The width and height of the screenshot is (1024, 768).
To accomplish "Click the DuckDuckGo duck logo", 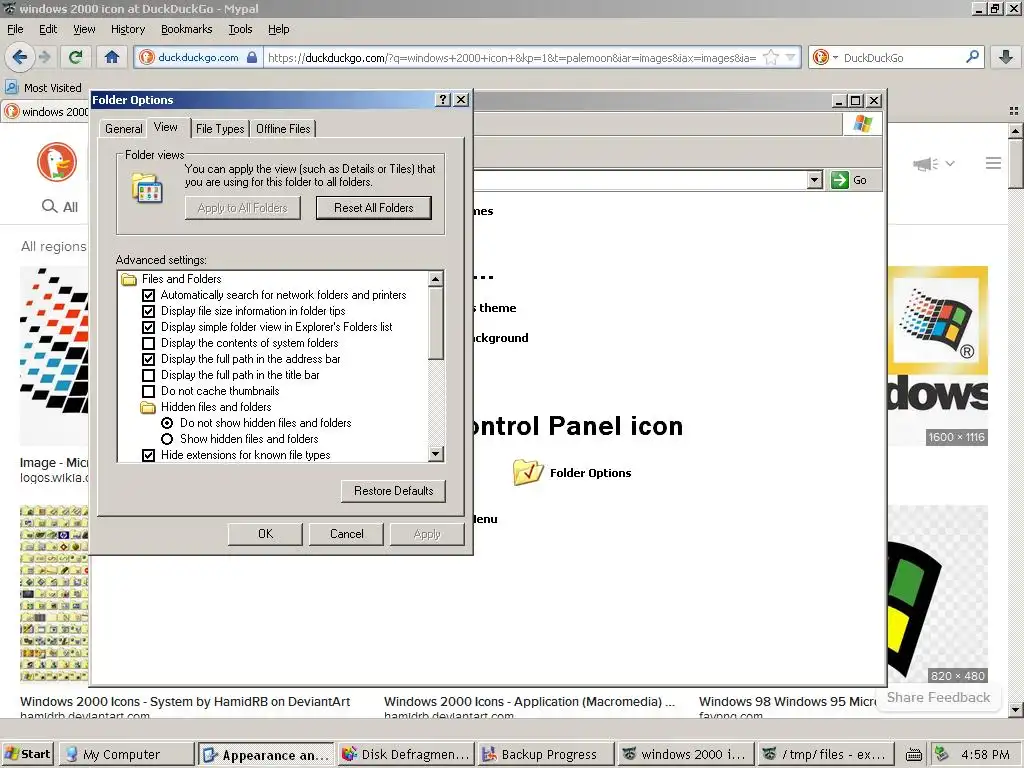I will [57, 161].
